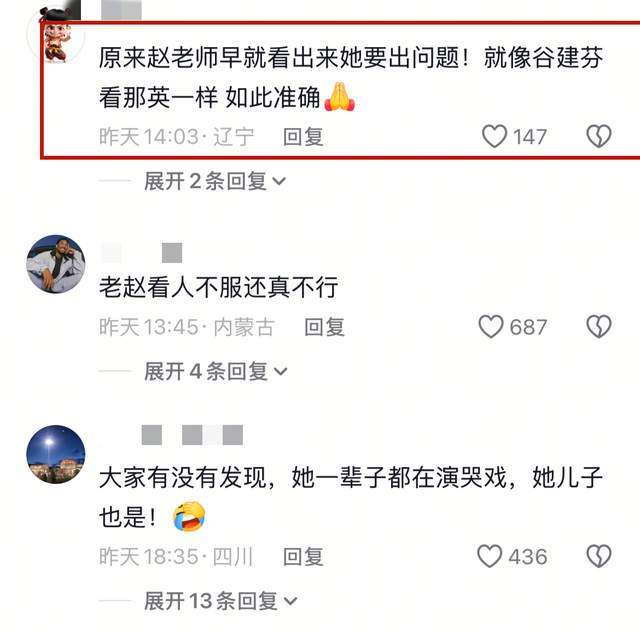640x631 pixels.
Task: Tap broken-heart dislike on 内蒙古 comment
Action: coord(599,327)
